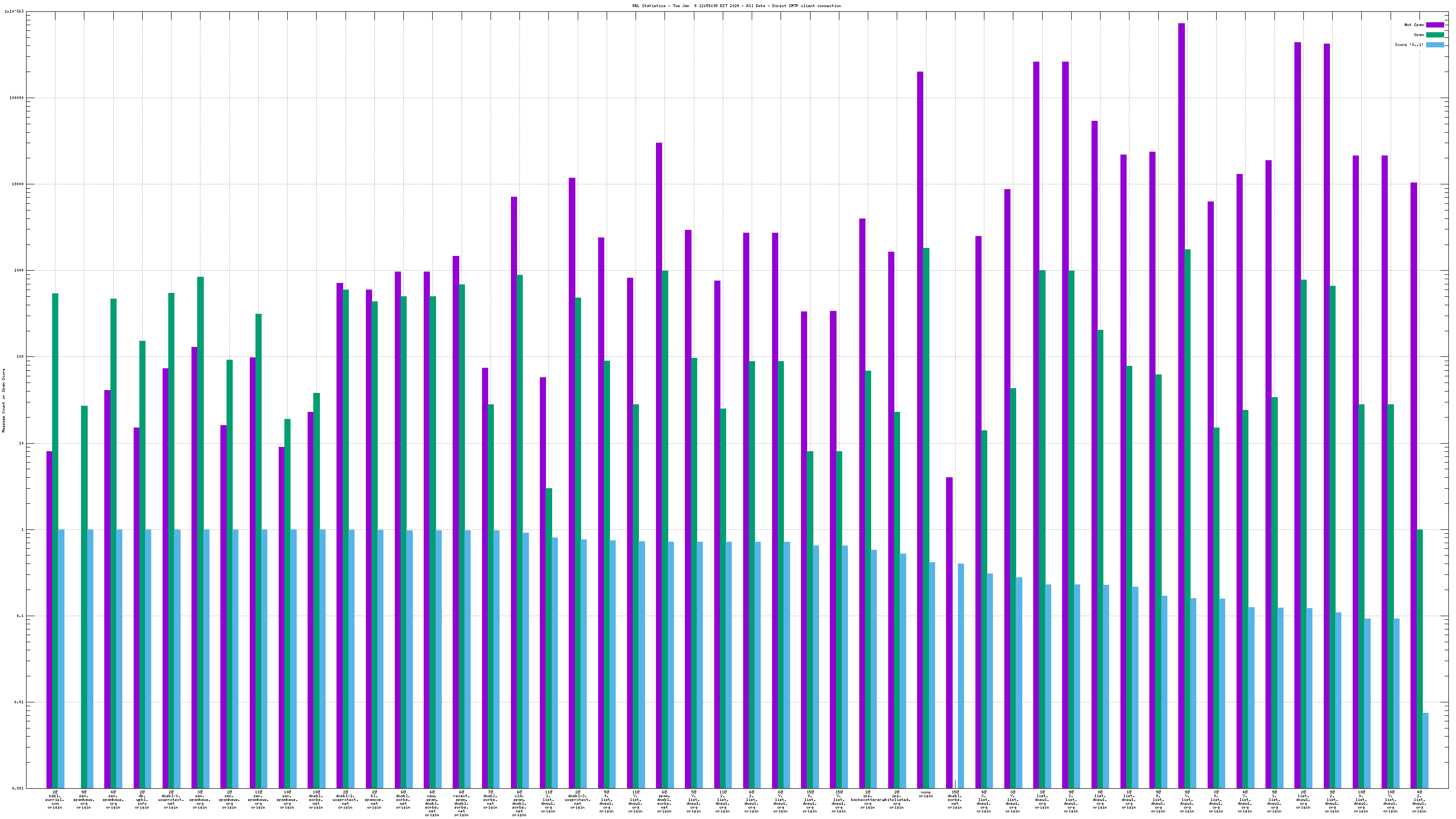Click the 100000 y-axis tick label
The height and width of the screenshot is (819, 1456).
click(x=17, y=98)
